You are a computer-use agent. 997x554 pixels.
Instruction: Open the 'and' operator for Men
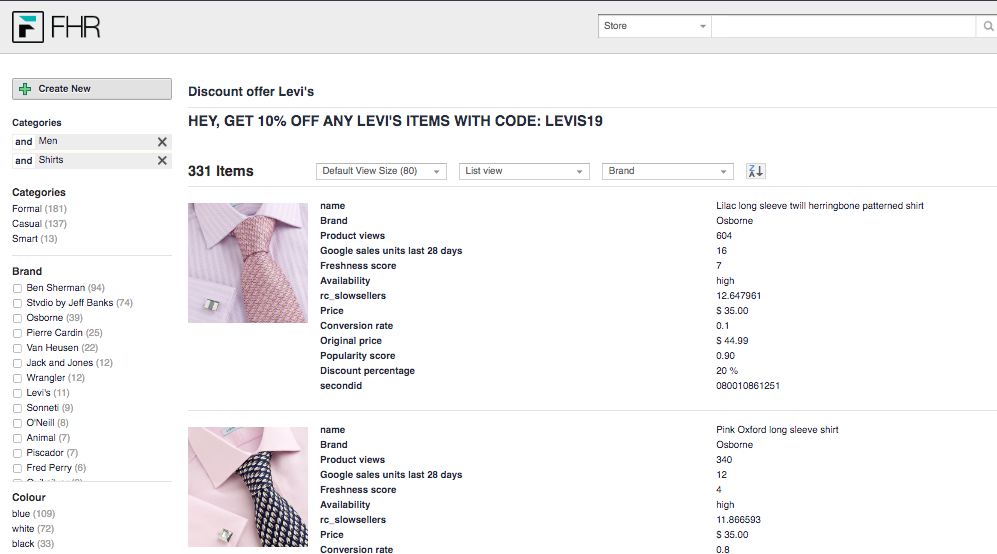24,142
